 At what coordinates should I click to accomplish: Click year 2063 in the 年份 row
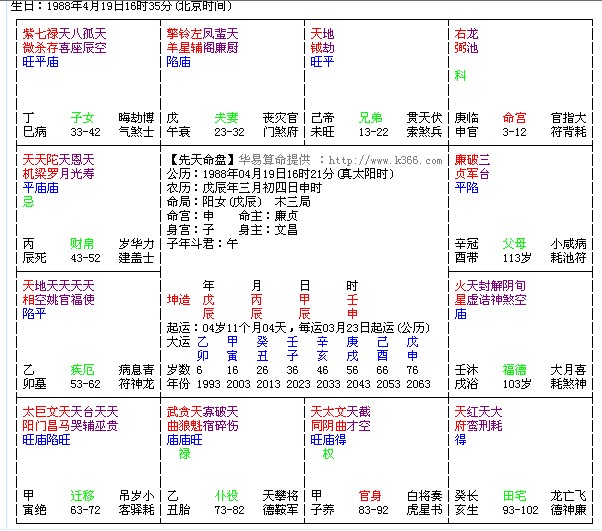(418, 384)
